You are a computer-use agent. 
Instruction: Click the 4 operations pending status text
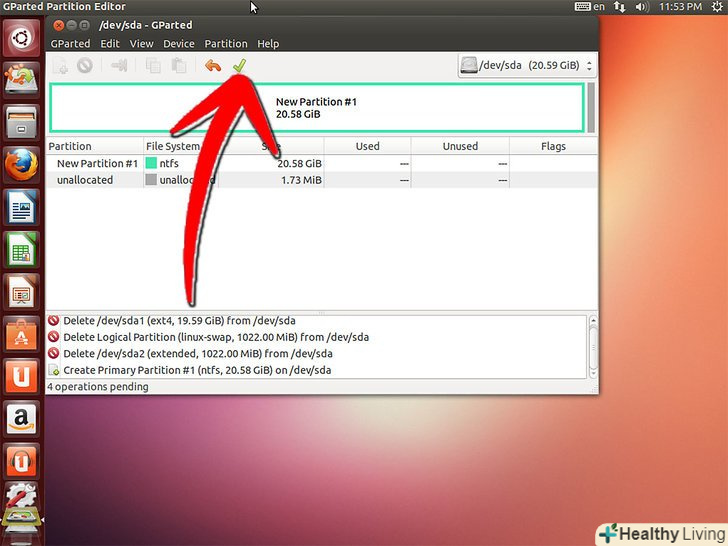coord(98,387)
